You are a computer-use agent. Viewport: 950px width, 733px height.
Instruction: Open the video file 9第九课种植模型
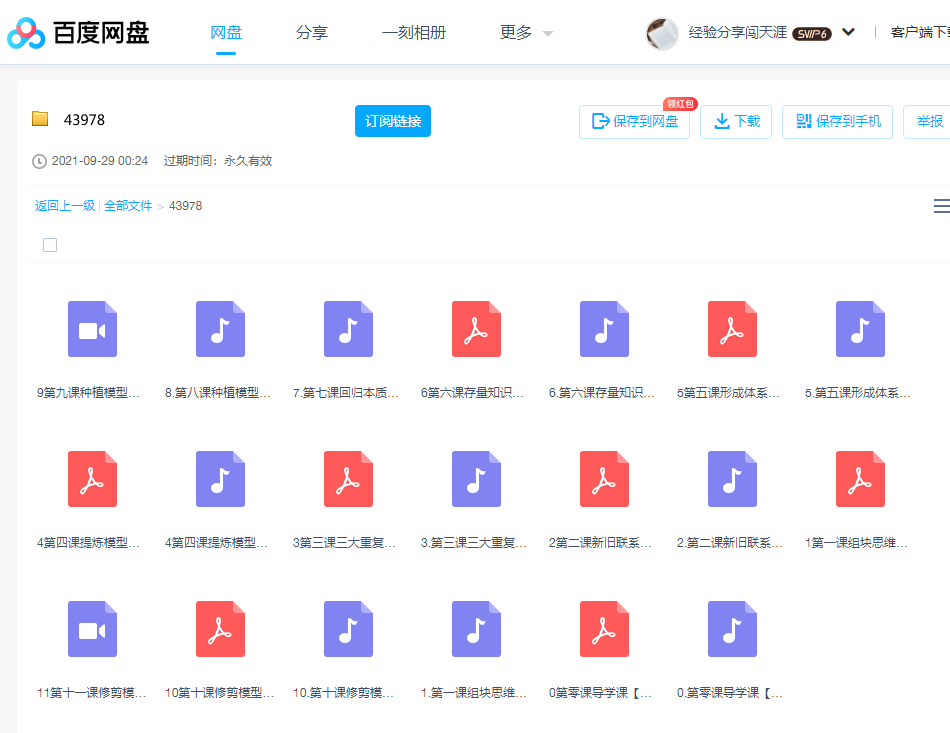click(92, 329)
